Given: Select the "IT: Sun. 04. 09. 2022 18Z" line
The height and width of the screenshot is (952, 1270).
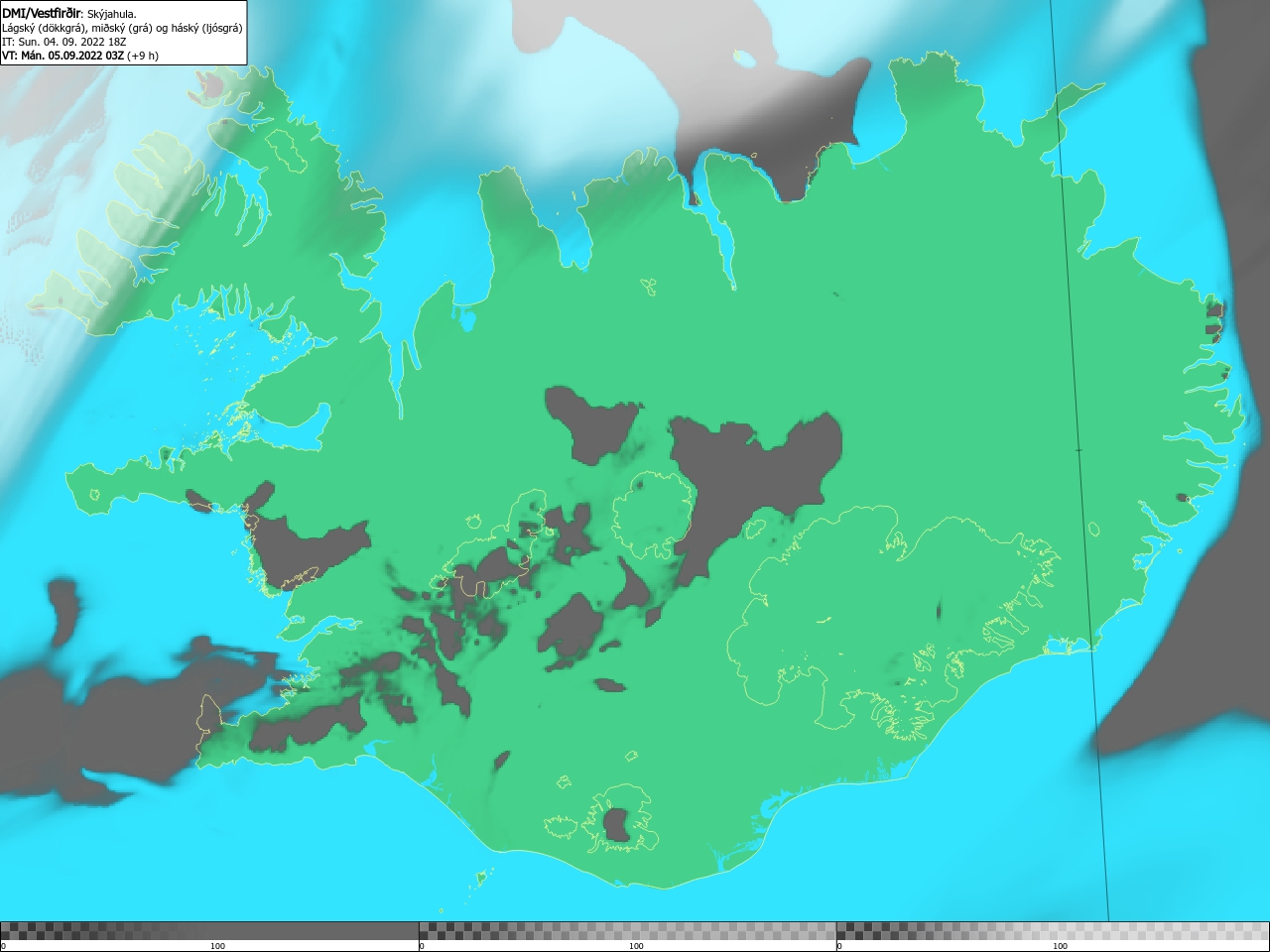Looking at the screenshot, I should coord(64,42).
